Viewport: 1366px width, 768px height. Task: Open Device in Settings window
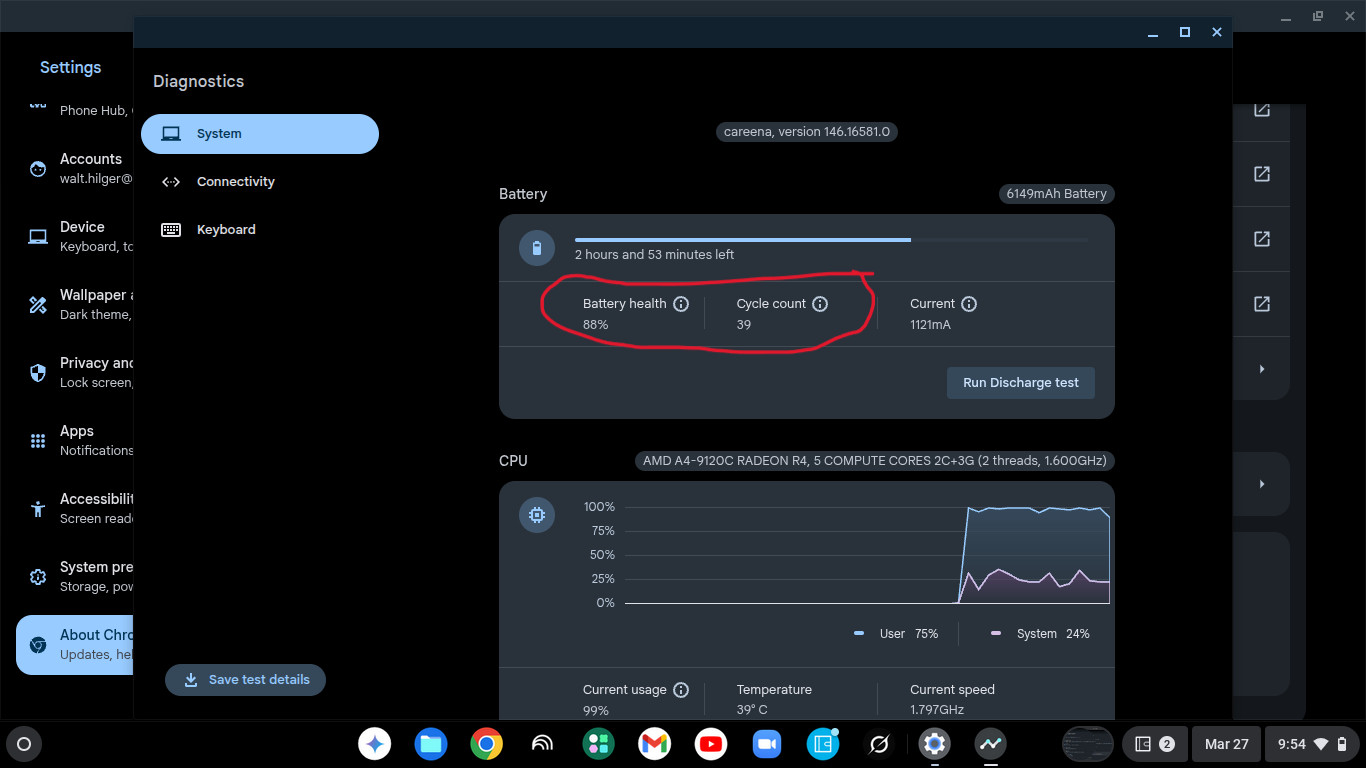75,237
